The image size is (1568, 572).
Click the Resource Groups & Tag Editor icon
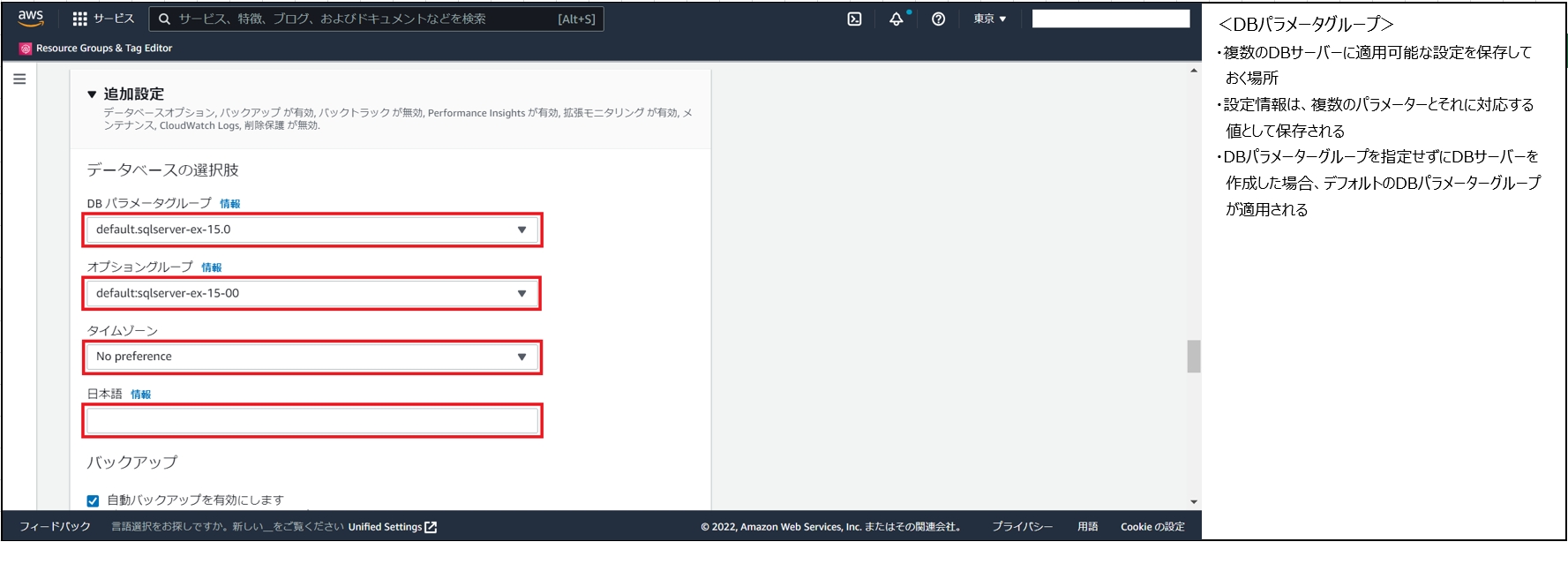pos(26,49)
